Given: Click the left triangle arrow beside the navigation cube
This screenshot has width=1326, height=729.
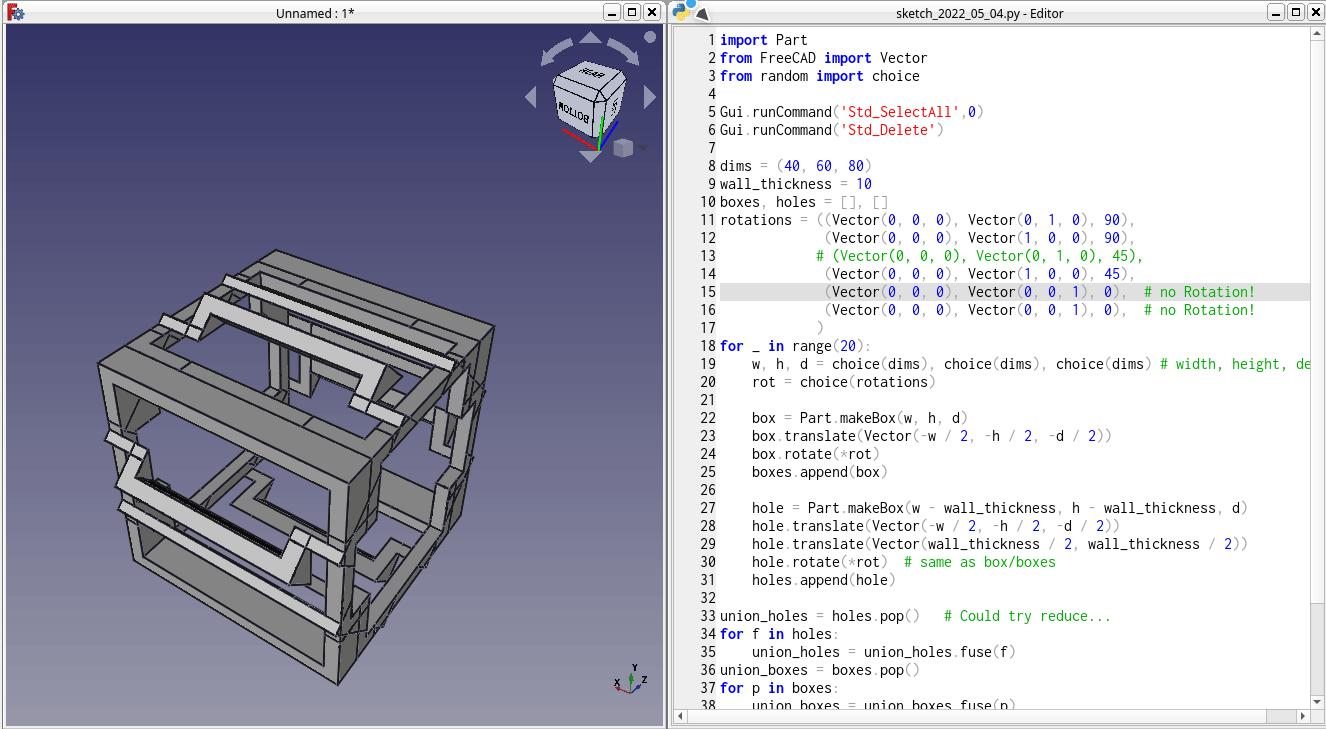Looking at the screenshot, I should [x=531, y=95].
